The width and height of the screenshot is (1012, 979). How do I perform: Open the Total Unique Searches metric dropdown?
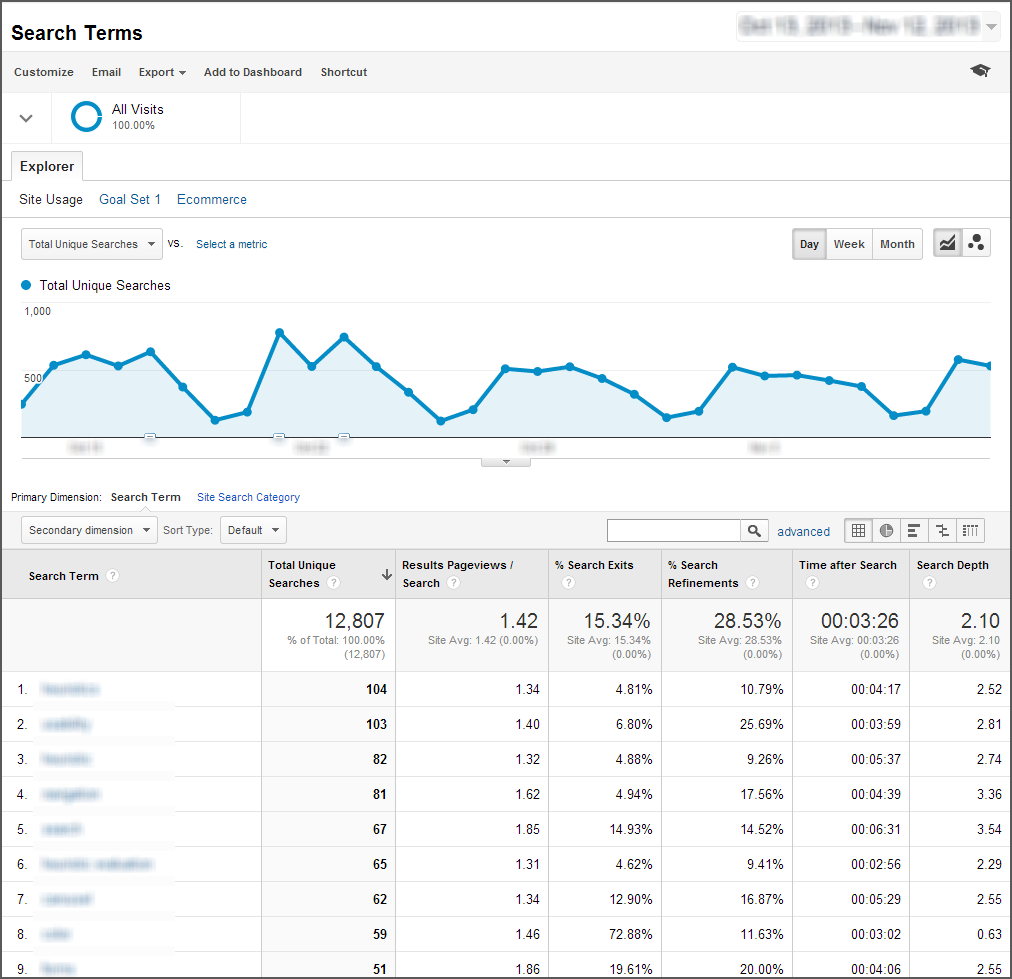pyautogui.click(x=91, y=244)
